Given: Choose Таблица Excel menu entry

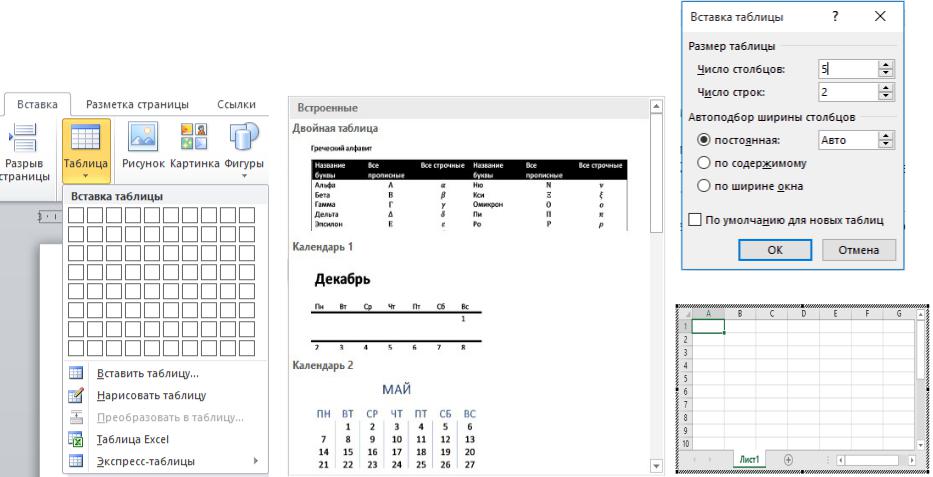Looking at the screenshot, I should (165, 440).
